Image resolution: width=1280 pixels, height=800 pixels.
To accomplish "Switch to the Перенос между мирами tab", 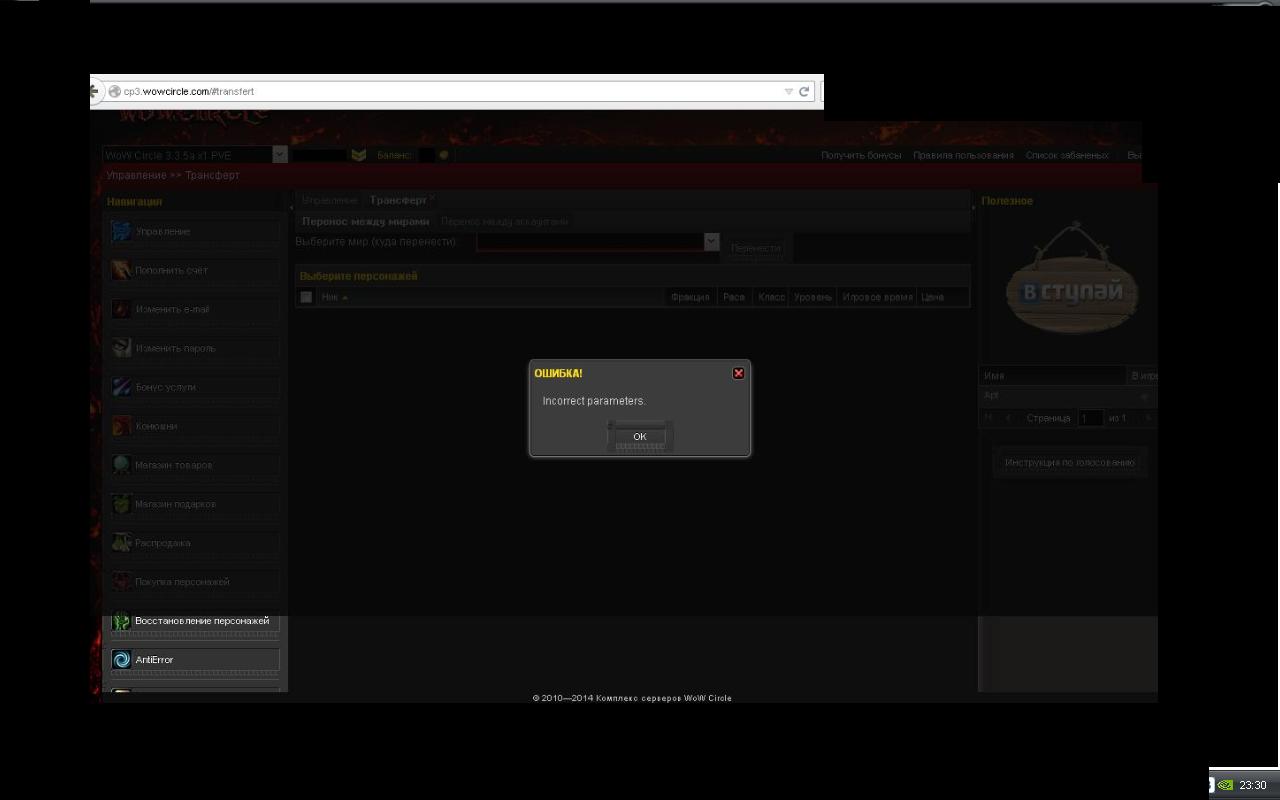I will click(365, 222).
